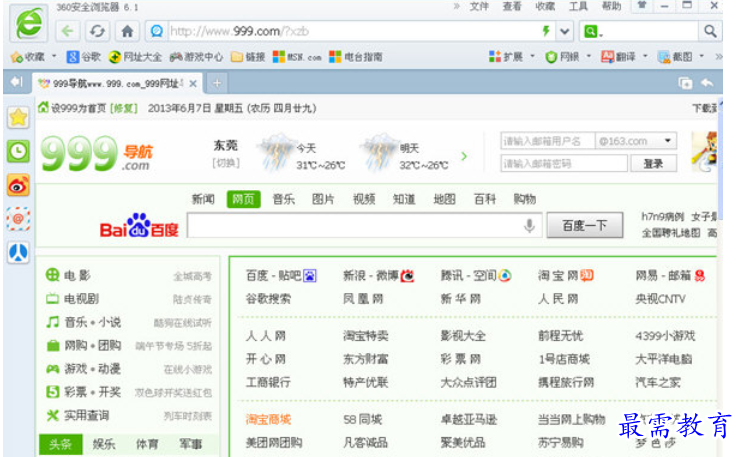The image size is (740, 457).
Task: Open the 文件 menu
Action: (479, 6)
